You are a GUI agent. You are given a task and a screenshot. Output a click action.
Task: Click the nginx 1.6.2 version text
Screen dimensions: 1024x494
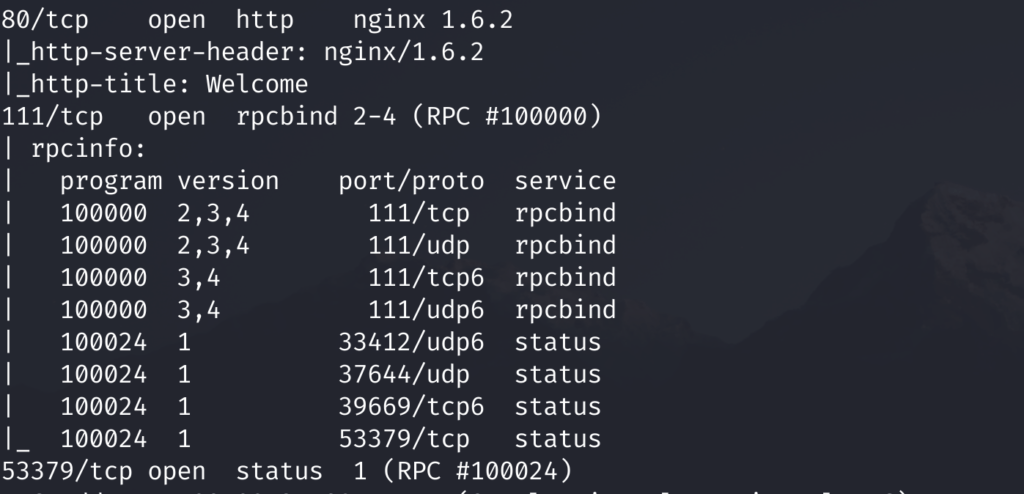433,20
